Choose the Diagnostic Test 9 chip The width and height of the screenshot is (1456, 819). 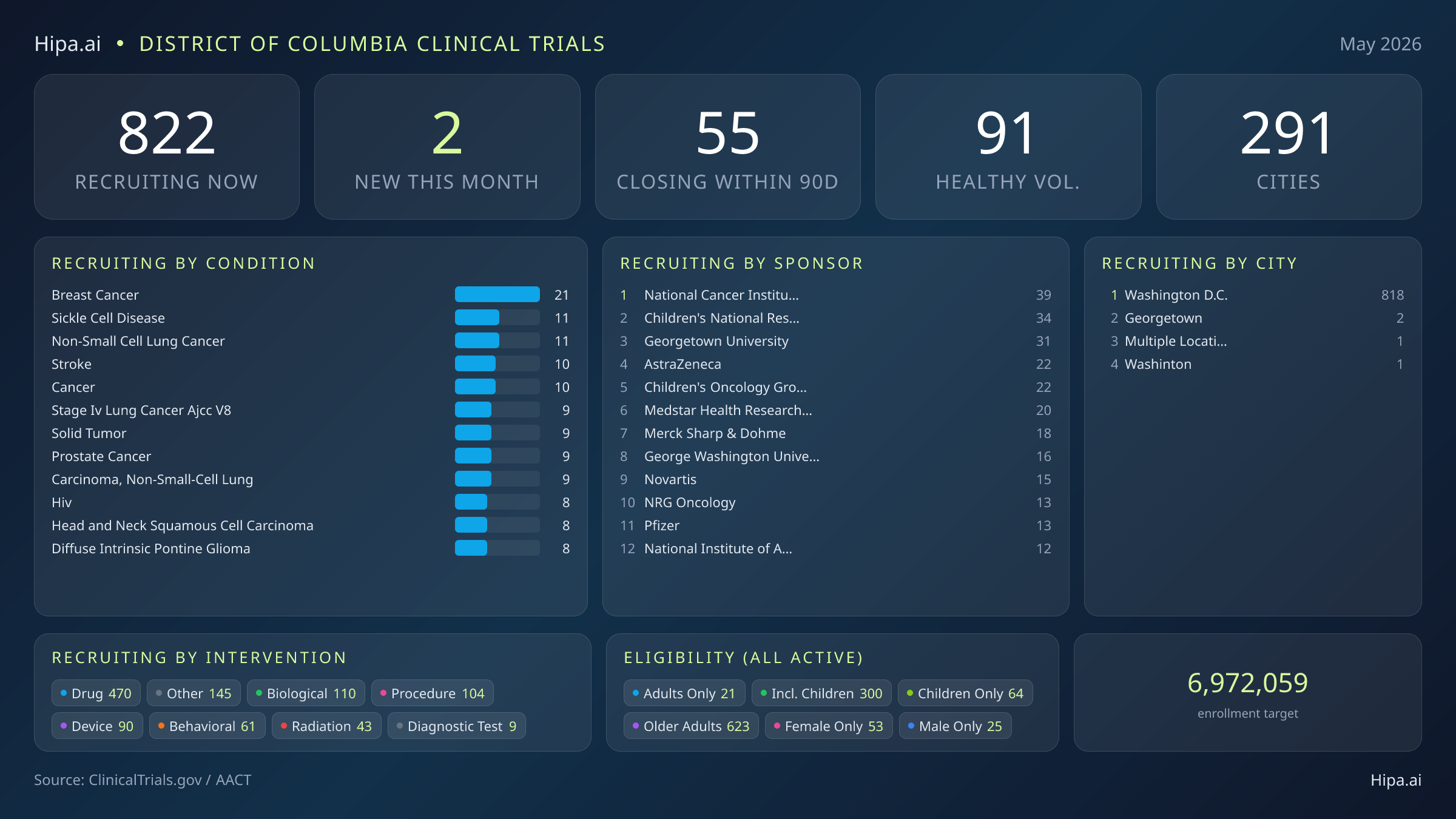point(456,726)
